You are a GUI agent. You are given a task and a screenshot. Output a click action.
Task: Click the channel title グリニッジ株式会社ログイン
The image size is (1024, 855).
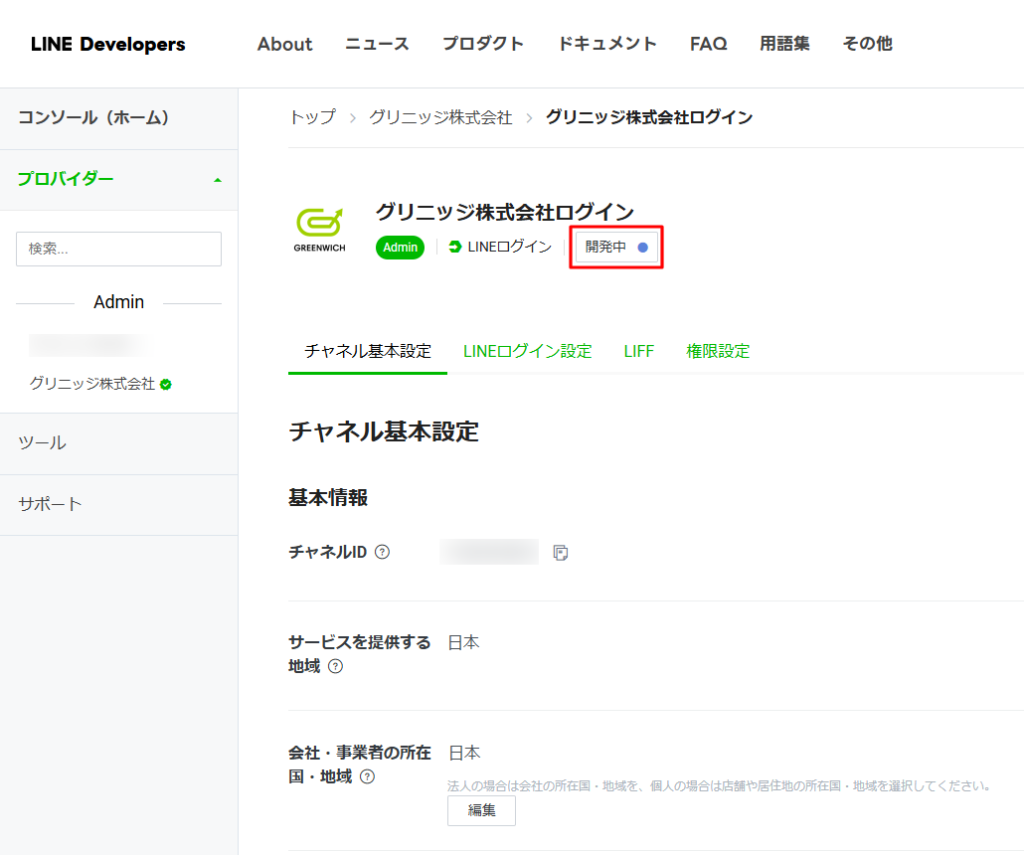(x=504, y=212)
